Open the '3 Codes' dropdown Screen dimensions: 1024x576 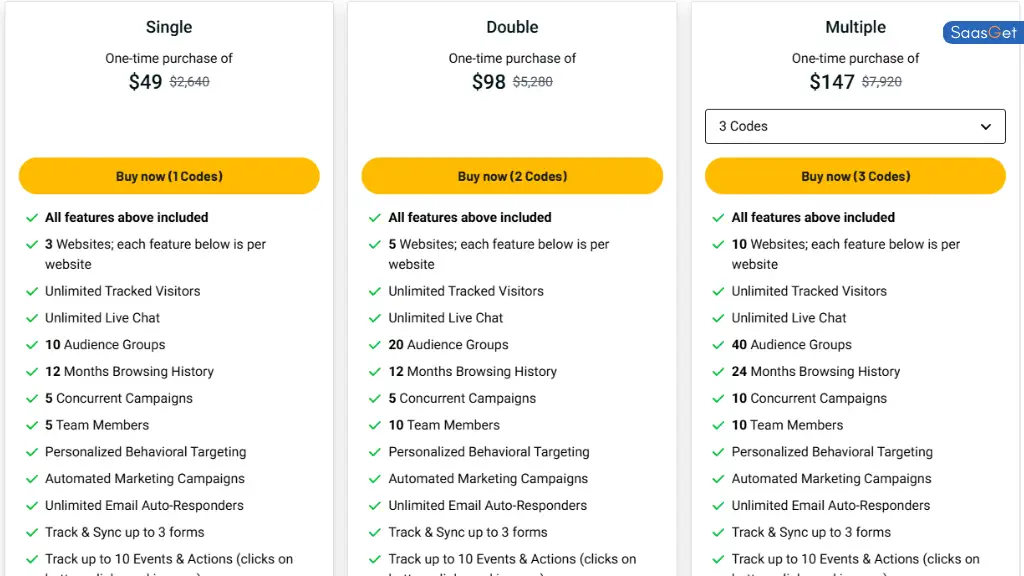click(x=855, y=126)
